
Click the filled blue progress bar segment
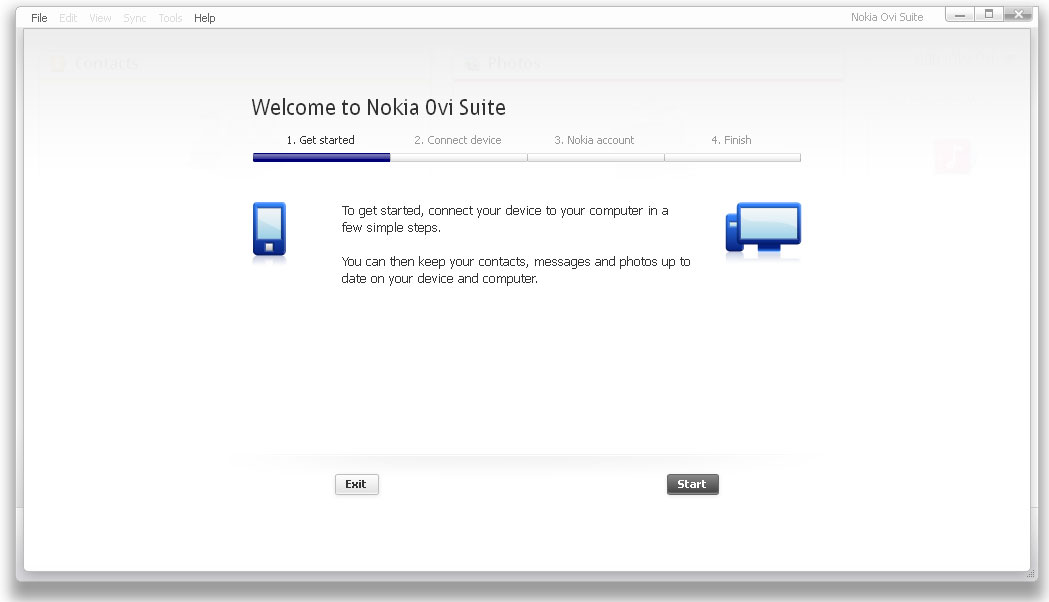click(x=321, y=158)
